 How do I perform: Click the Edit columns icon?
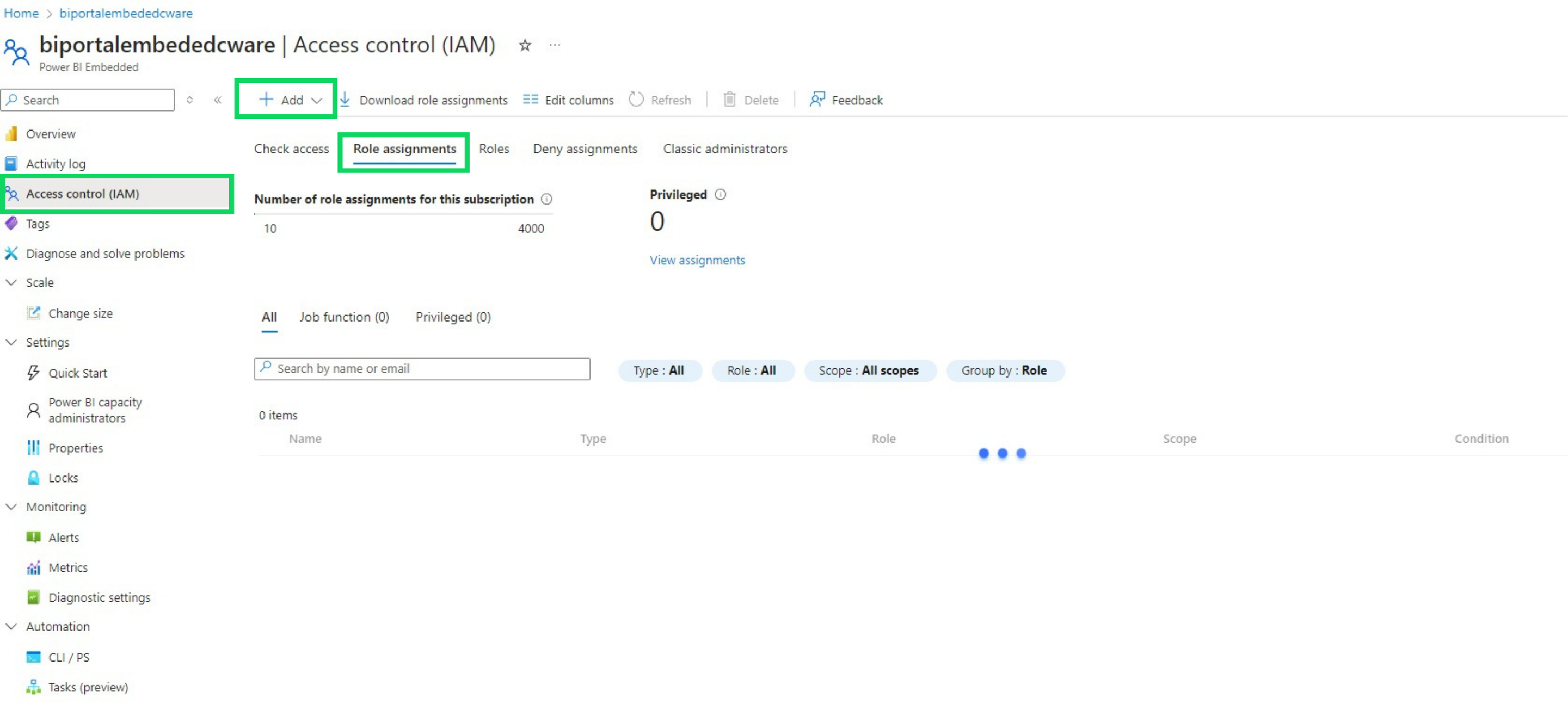(x=530, y=100)
